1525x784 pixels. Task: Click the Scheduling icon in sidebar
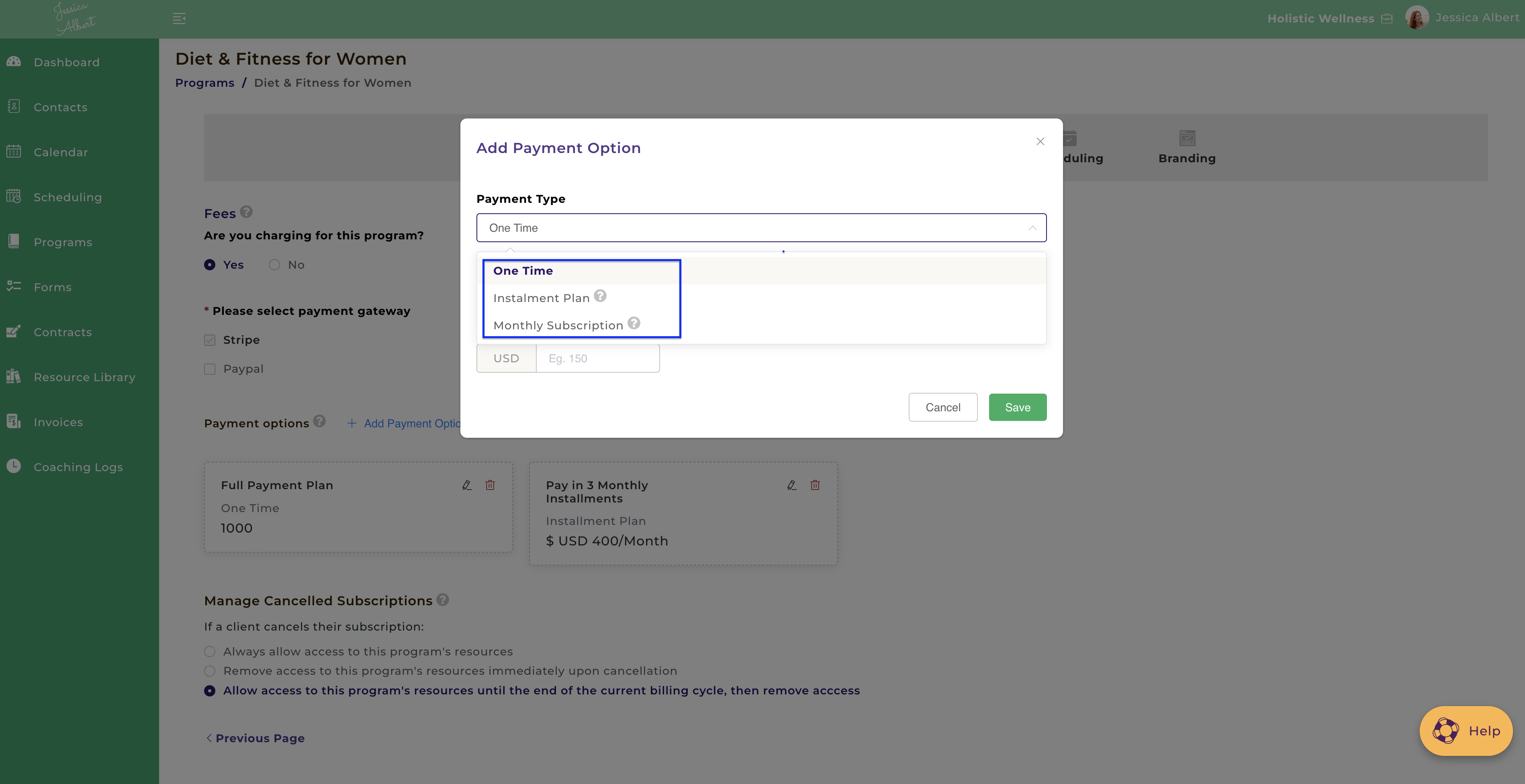14,196
